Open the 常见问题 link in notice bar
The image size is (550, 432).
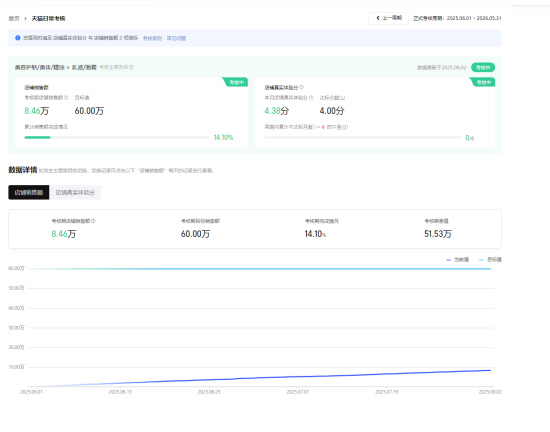[176, 38]
